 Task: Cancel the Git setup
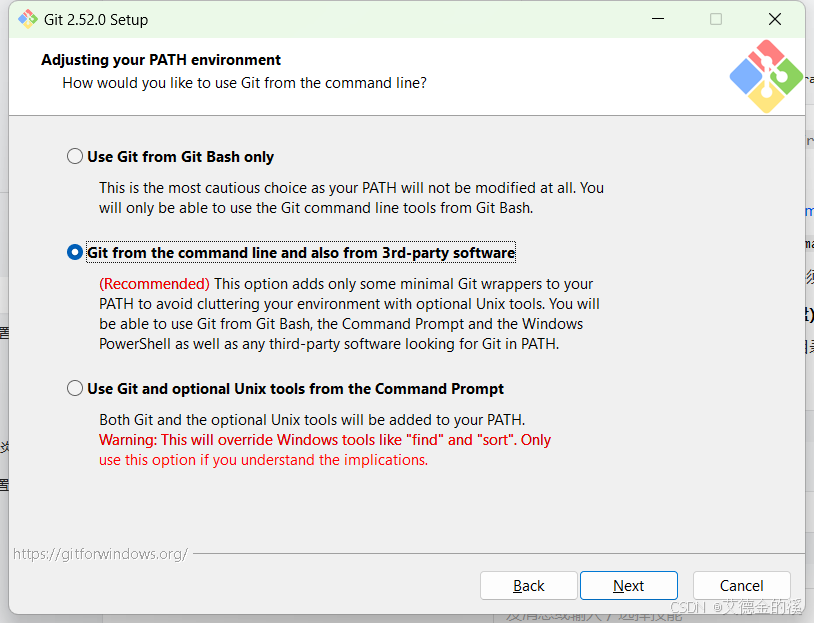coord(741,586)
